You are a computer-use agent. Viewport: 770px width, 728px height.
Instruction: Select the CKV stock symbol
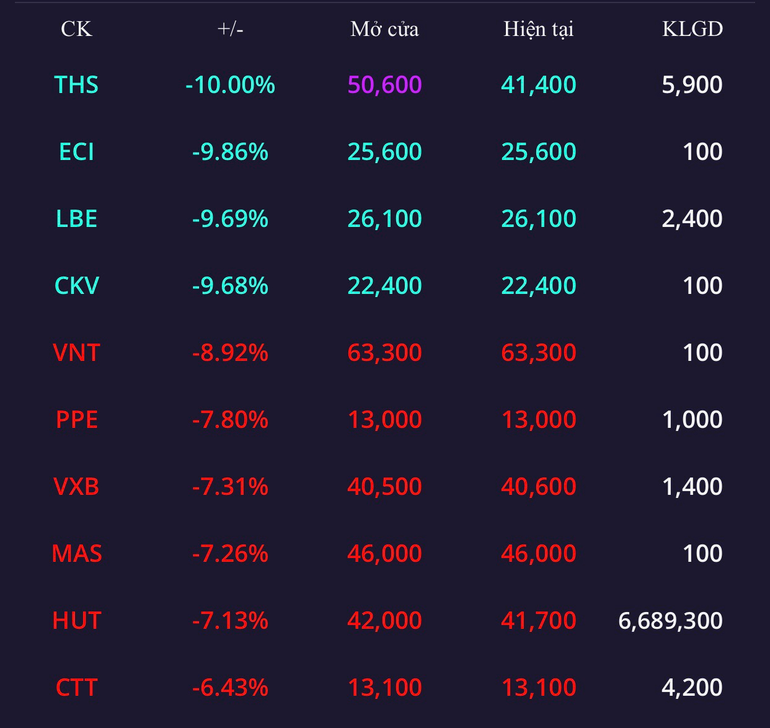pos(76,286)
